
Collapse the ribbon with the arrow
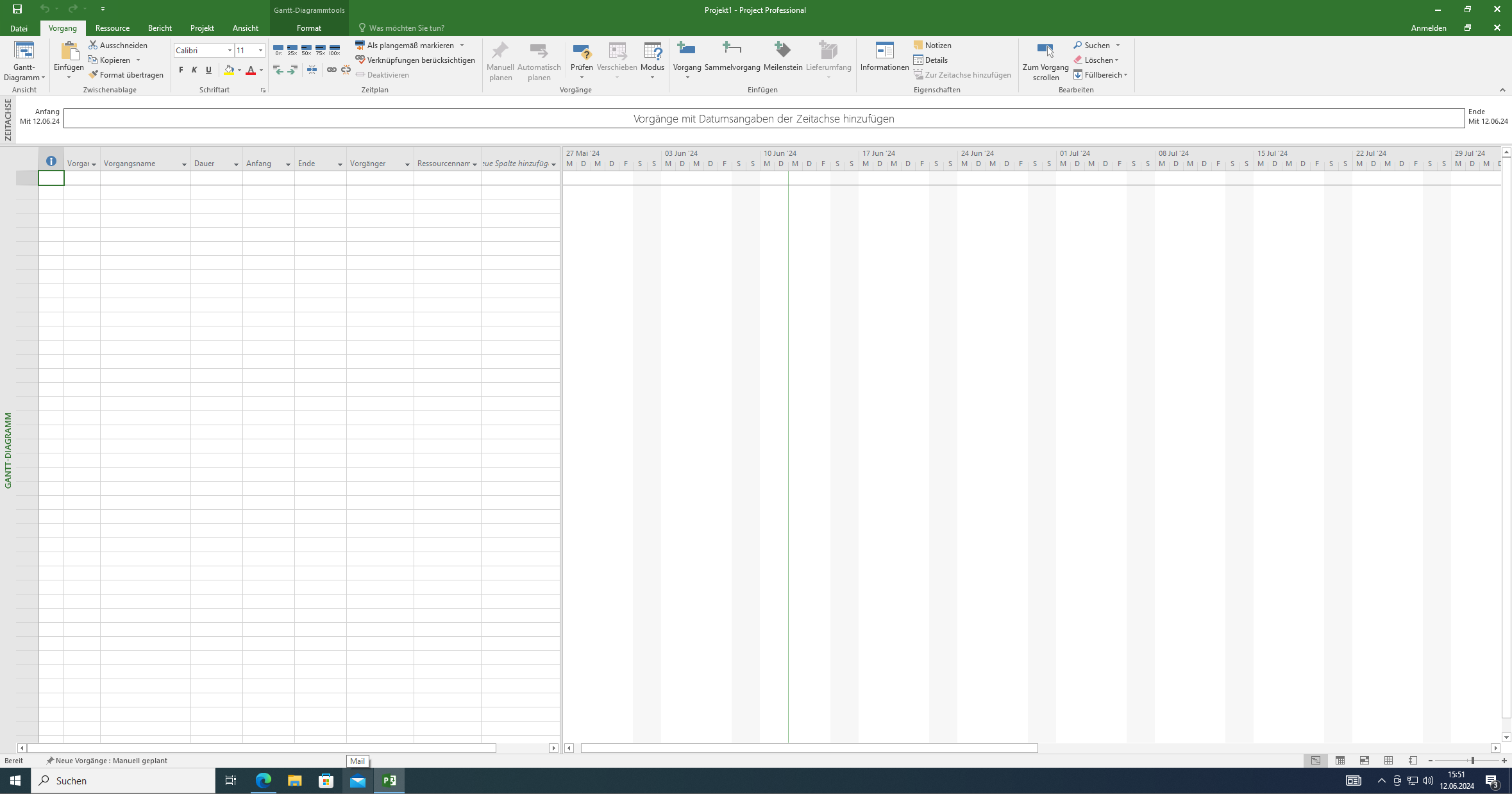(1502, 90)
